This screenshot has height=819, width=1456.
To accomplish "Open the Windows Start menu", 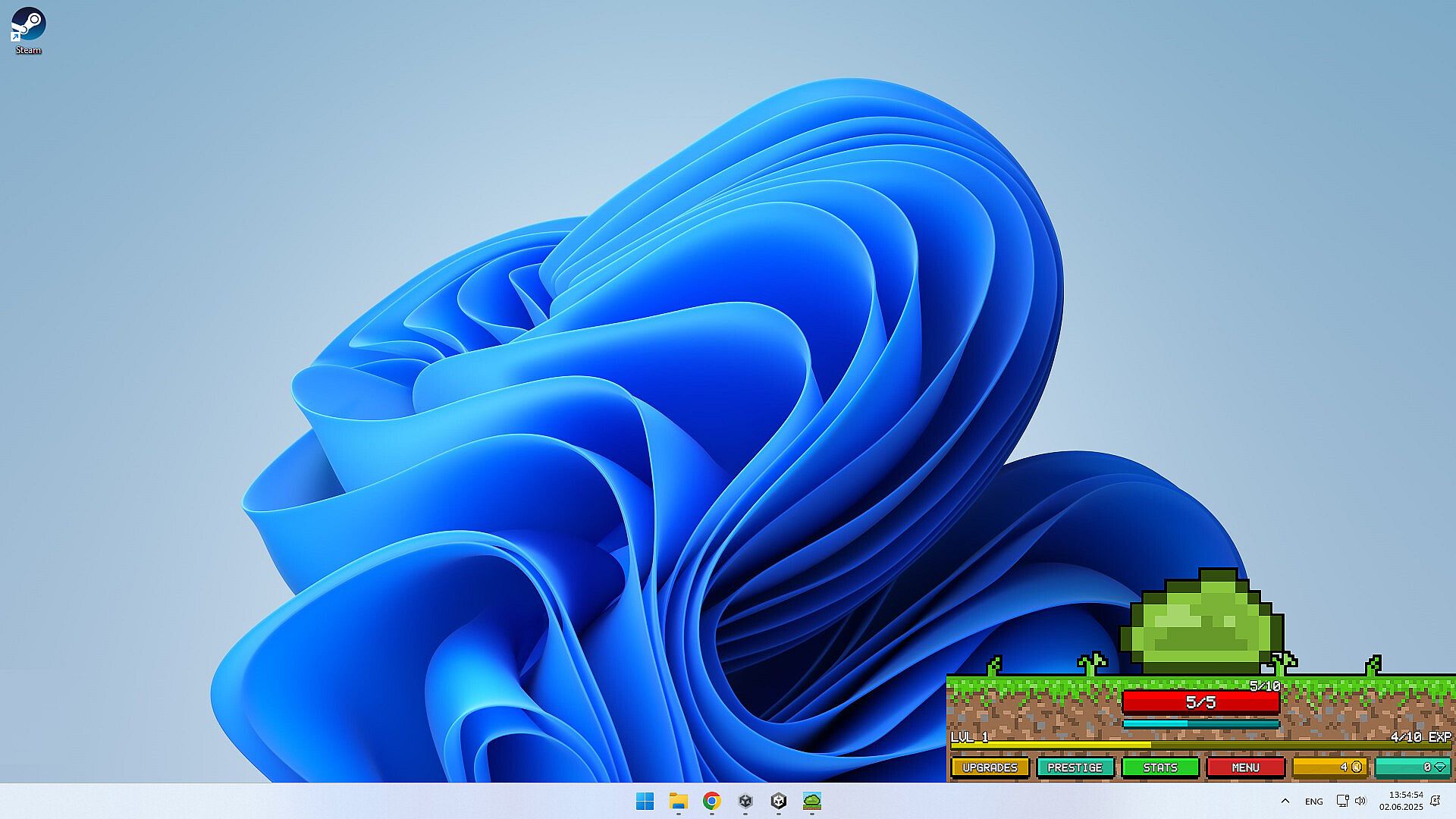I will tap(645, 801).
